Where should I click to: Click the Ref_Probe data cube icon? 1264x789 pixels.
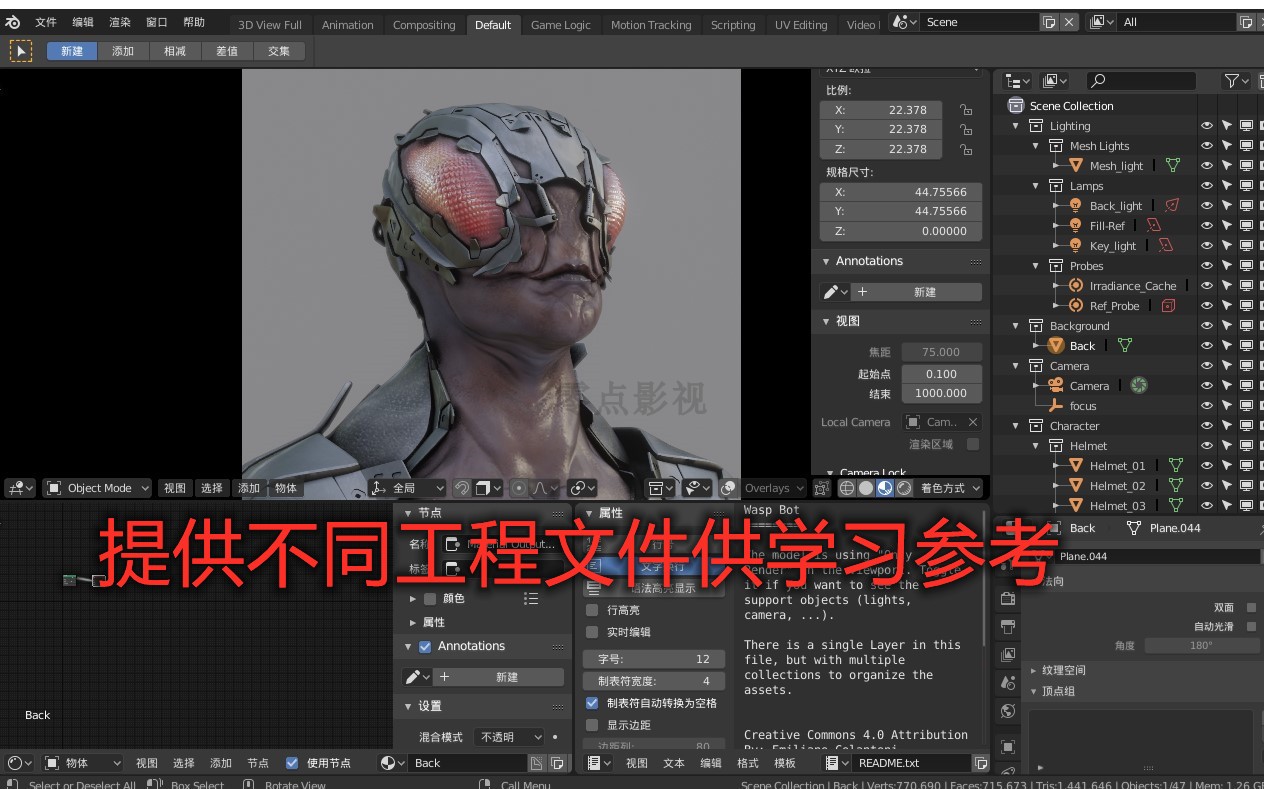[x=1167, y=306]
